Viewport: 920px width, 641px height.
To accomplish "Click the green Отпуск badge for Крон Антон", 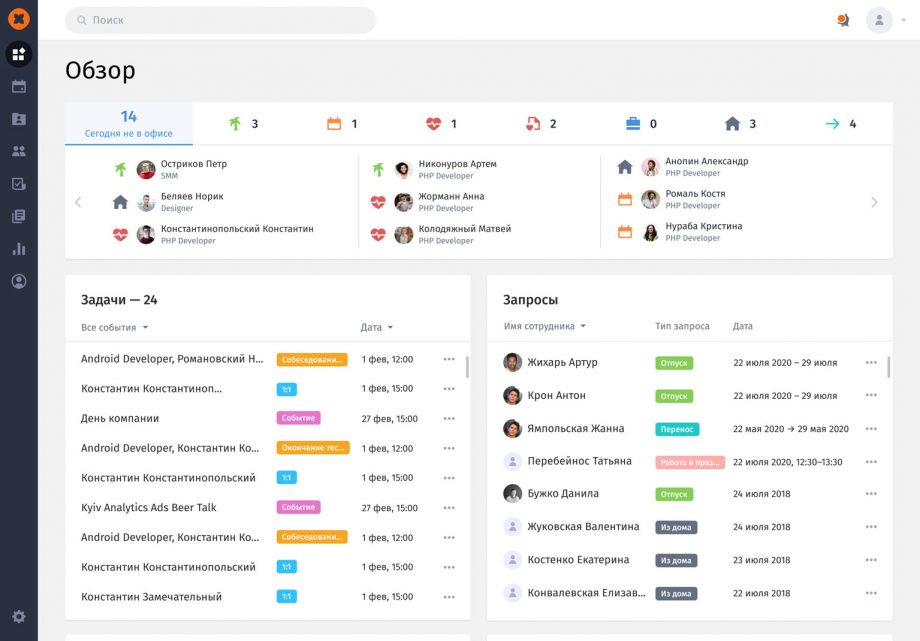I will [x=675, y=395].
